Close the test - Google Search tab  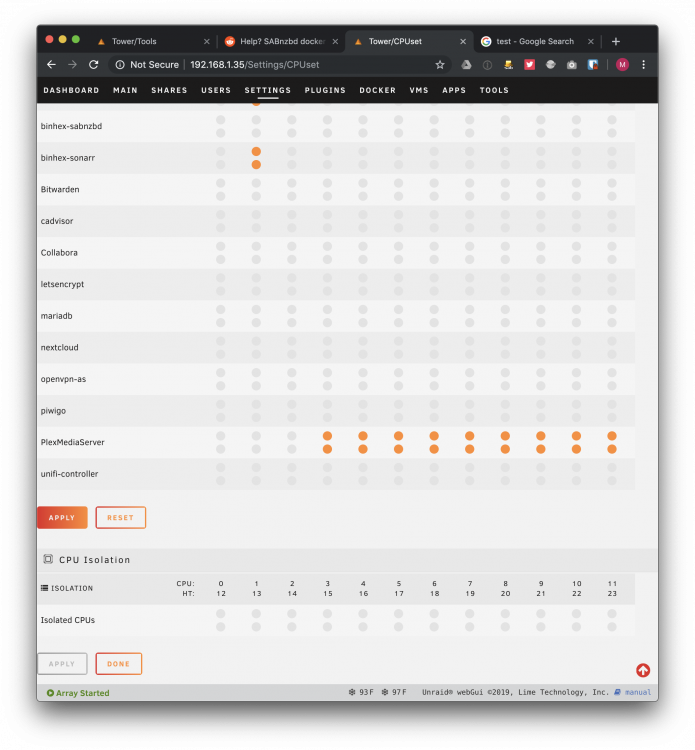coord(591,42)
